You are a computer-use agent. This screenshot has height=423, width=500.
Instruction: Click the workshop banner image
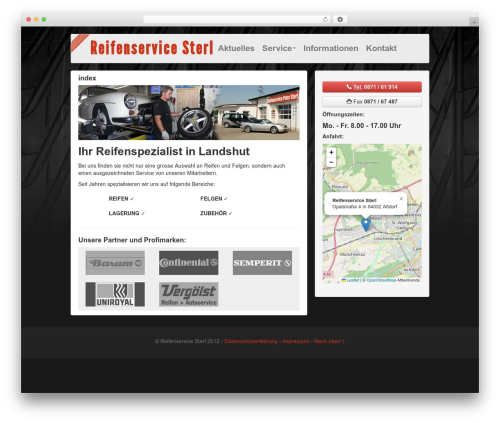coord(189,113)
